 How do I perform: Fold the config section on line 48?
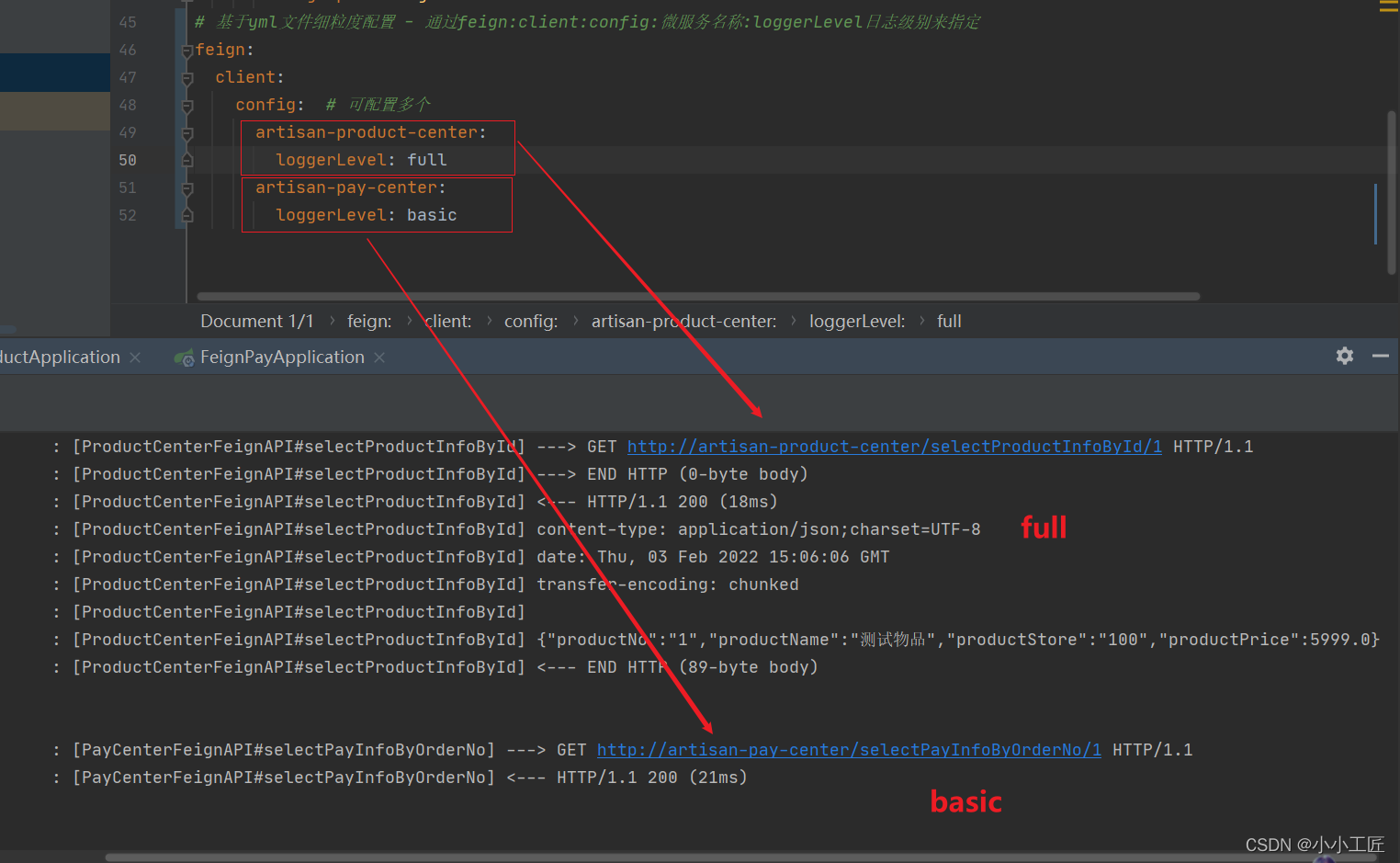coord(187,106)
